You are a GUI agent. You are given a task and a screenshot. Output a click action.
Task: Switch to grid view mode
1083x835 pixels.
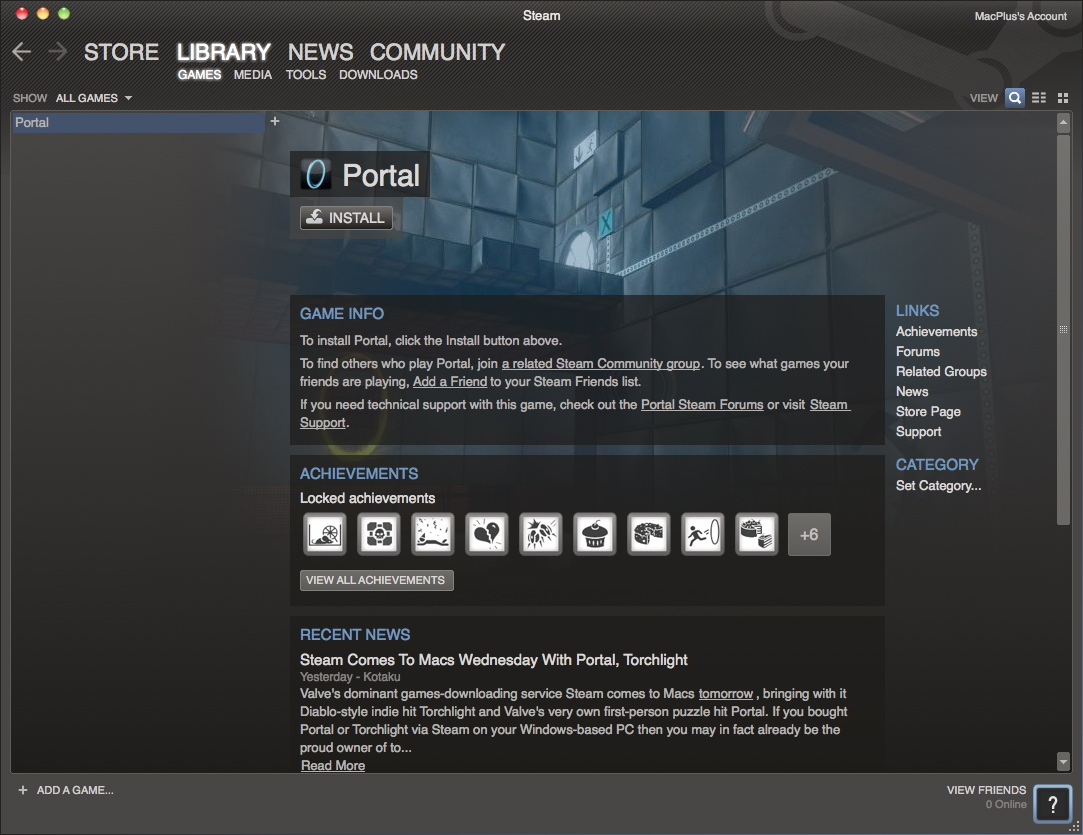click(x=1063, y=98)
